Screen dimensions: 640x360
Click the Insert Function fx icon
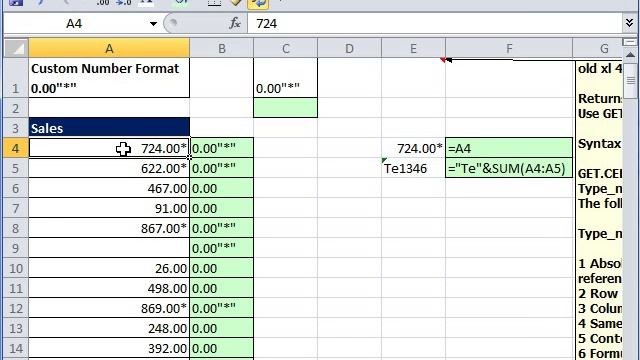coord(235,23)
